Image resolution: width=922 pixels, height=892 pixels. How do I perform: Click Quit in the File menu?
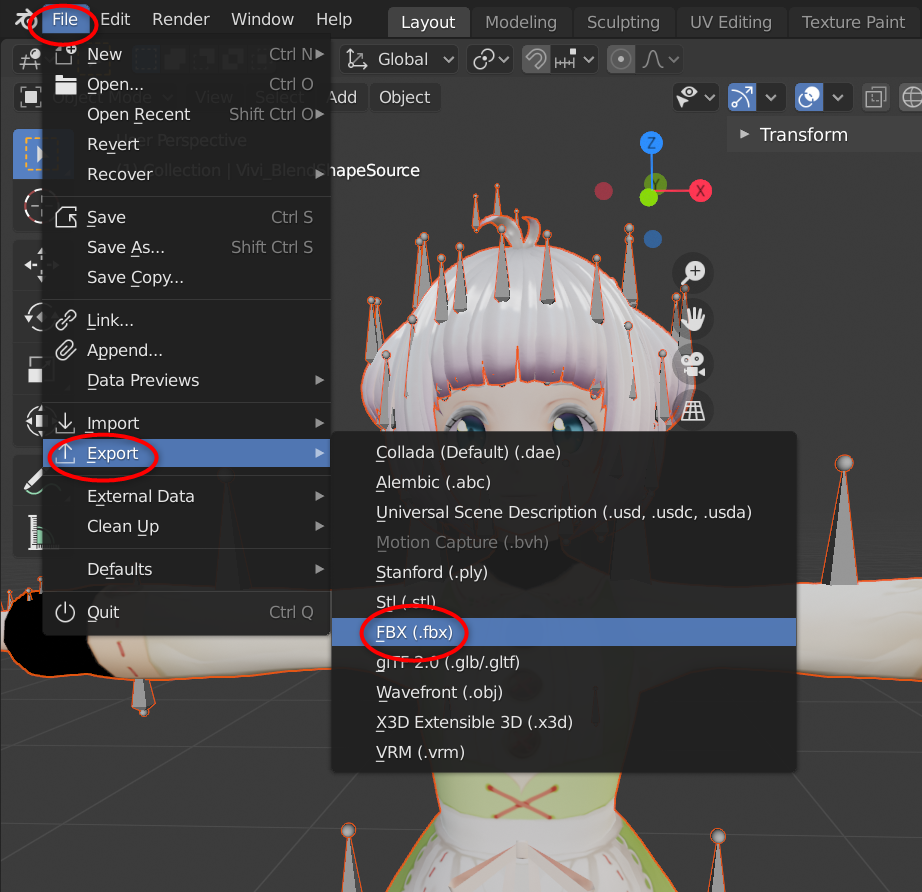pos(186,612)
